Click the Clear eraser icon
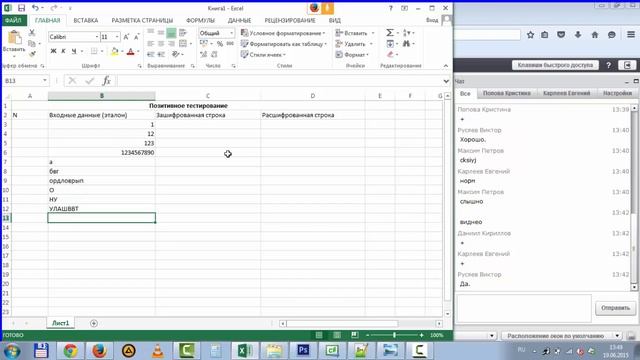The image size is (640, 360). (391, 54)
